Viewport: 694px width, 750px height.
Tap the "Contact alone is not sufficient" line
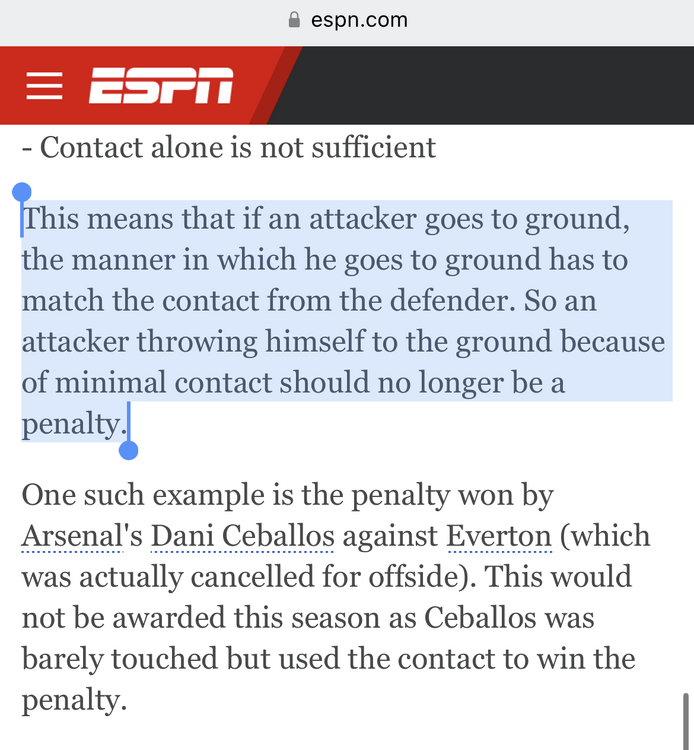pyautogui.click(x=229, y=148)
